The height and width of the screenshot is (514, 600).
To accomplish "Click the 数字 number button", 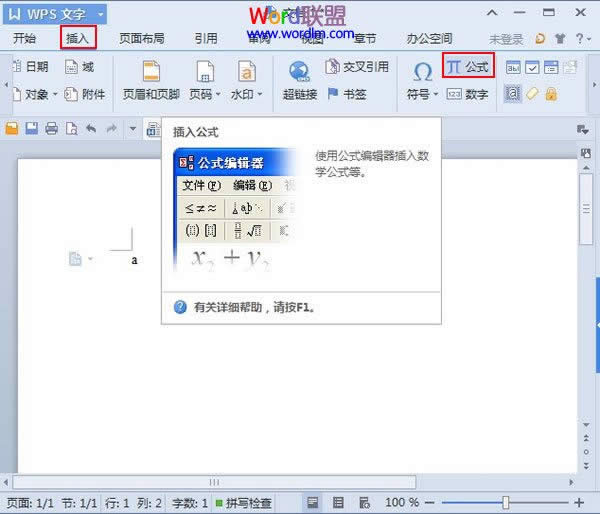I will [x=467, y=95].
